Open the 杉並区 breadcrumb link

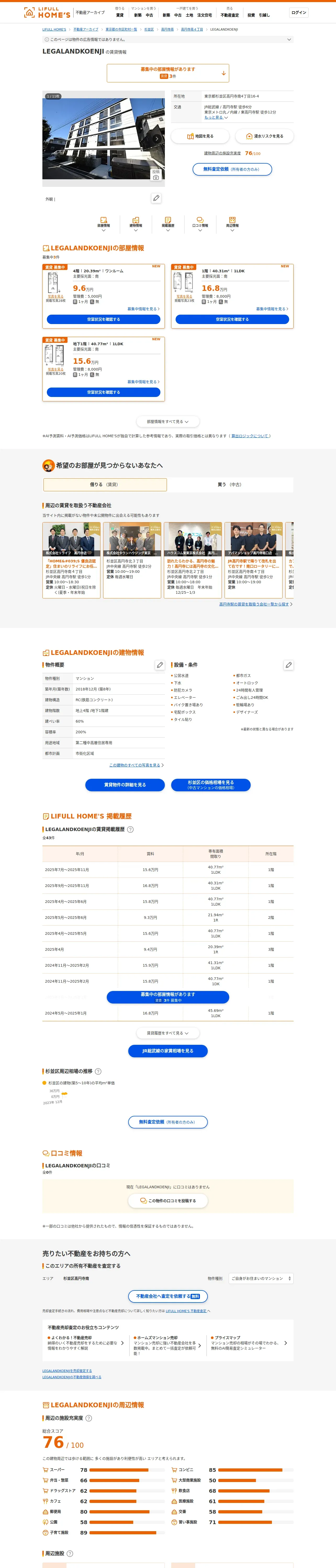[x=149, y=29]
